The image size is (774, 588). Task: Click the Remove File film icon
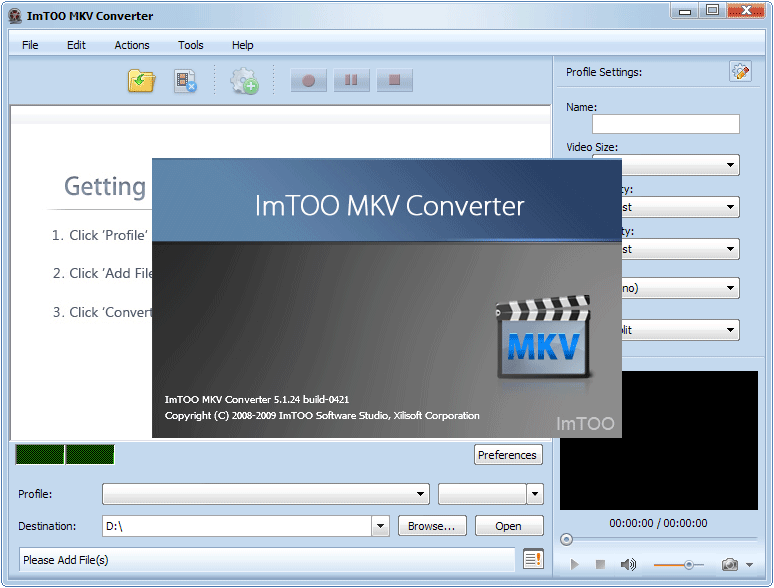tap(186, 81)
